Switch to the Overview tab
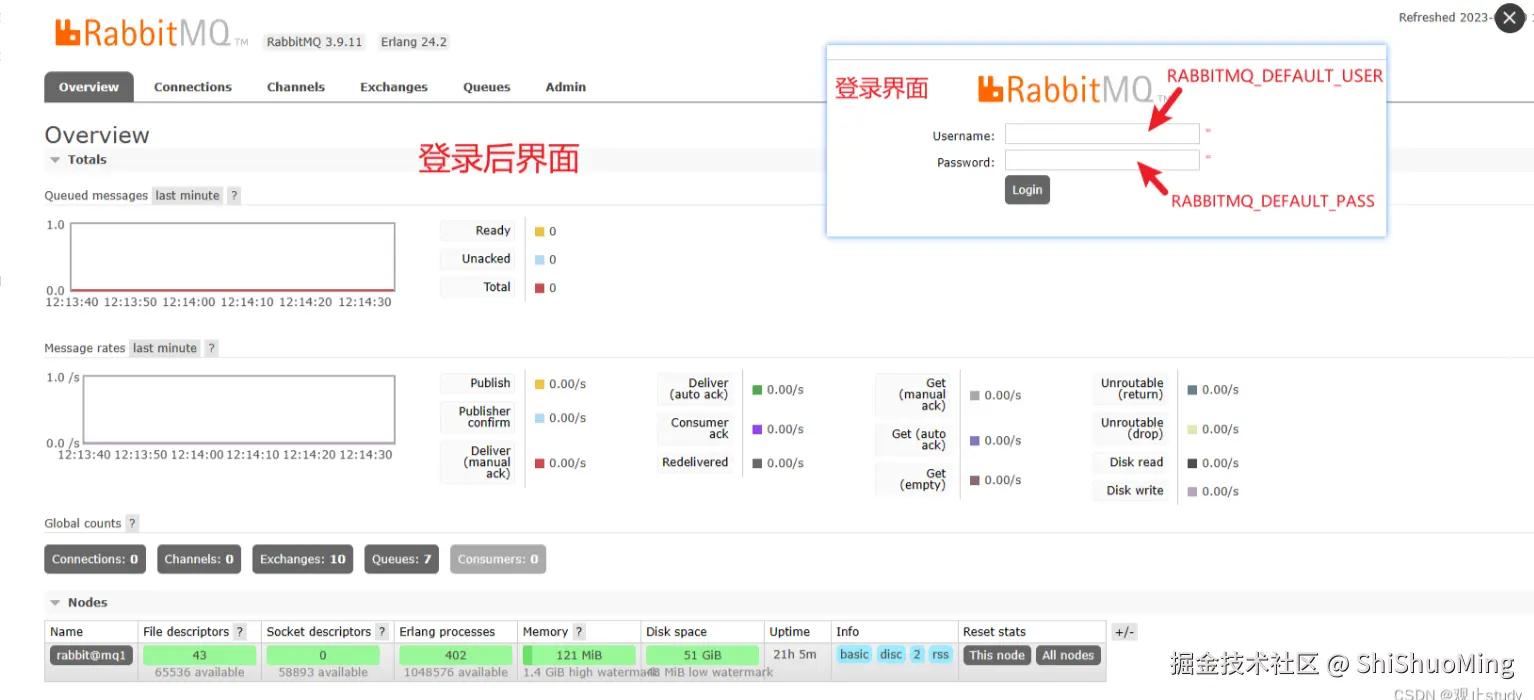 click(x=89, y=87)
